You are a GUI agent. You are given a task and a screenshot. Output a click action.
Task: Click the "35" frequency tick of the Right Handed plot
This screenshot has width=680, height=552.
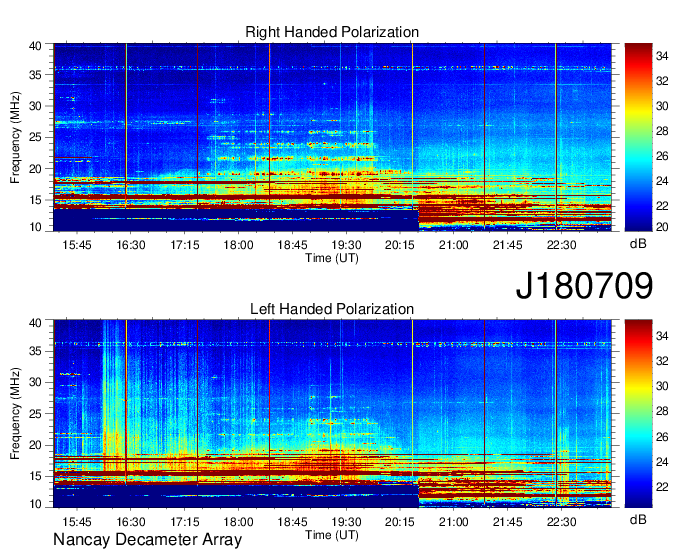(36, 75)
